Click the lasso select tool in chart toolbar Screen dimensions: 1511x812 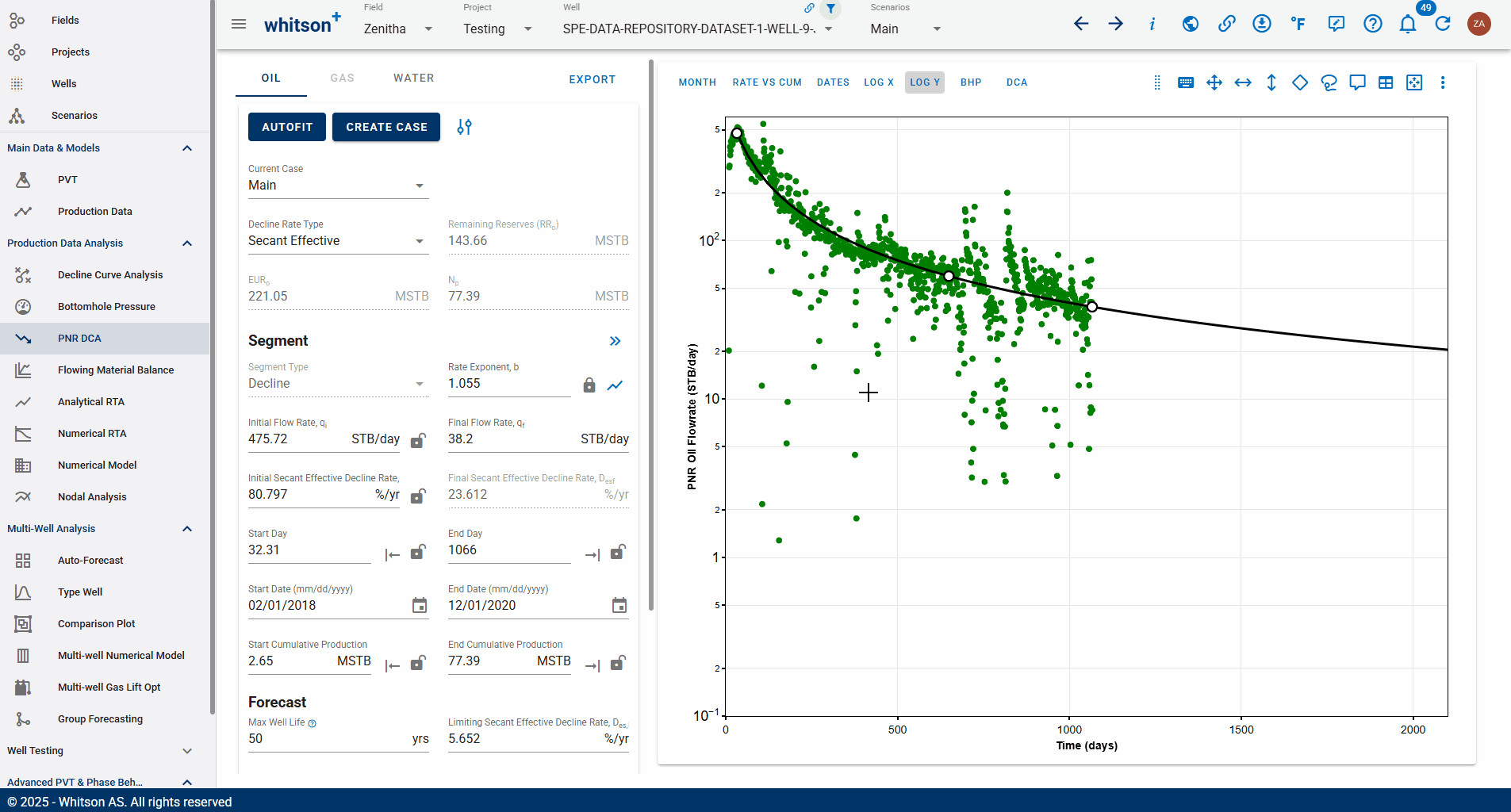click(1329, 82)
